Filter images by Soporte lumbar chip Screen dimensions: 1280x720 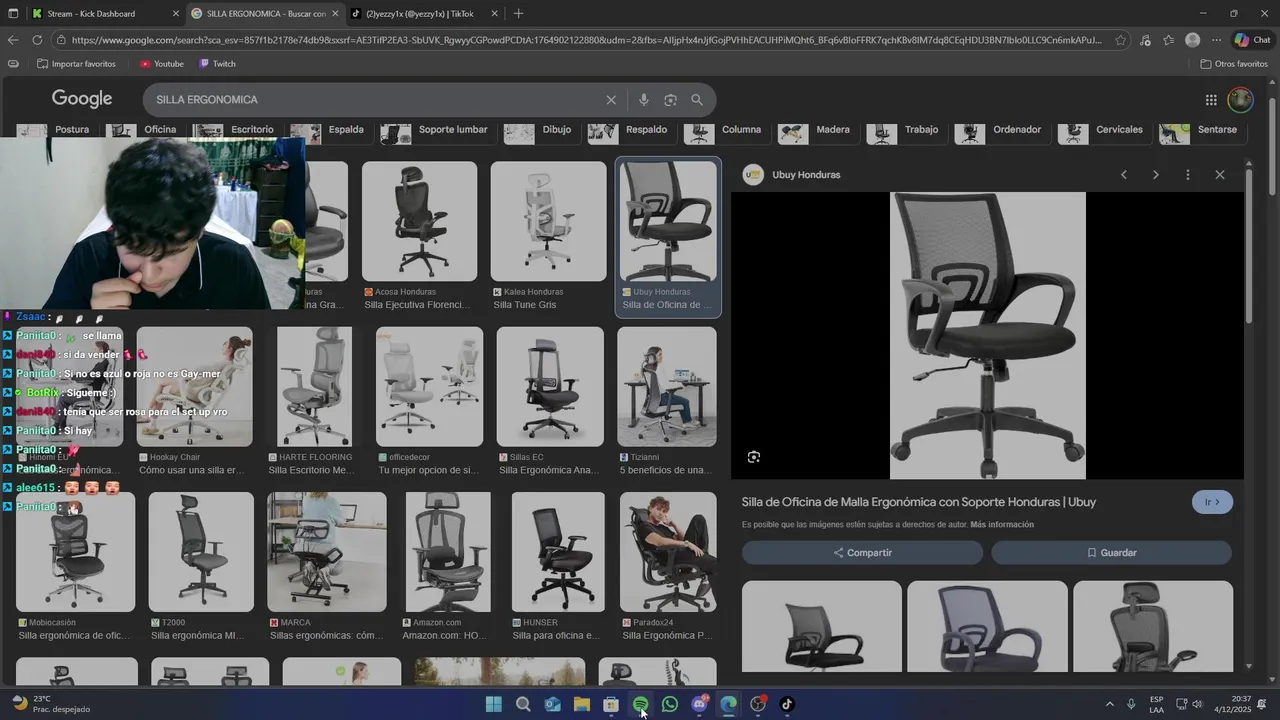[436, 130]
